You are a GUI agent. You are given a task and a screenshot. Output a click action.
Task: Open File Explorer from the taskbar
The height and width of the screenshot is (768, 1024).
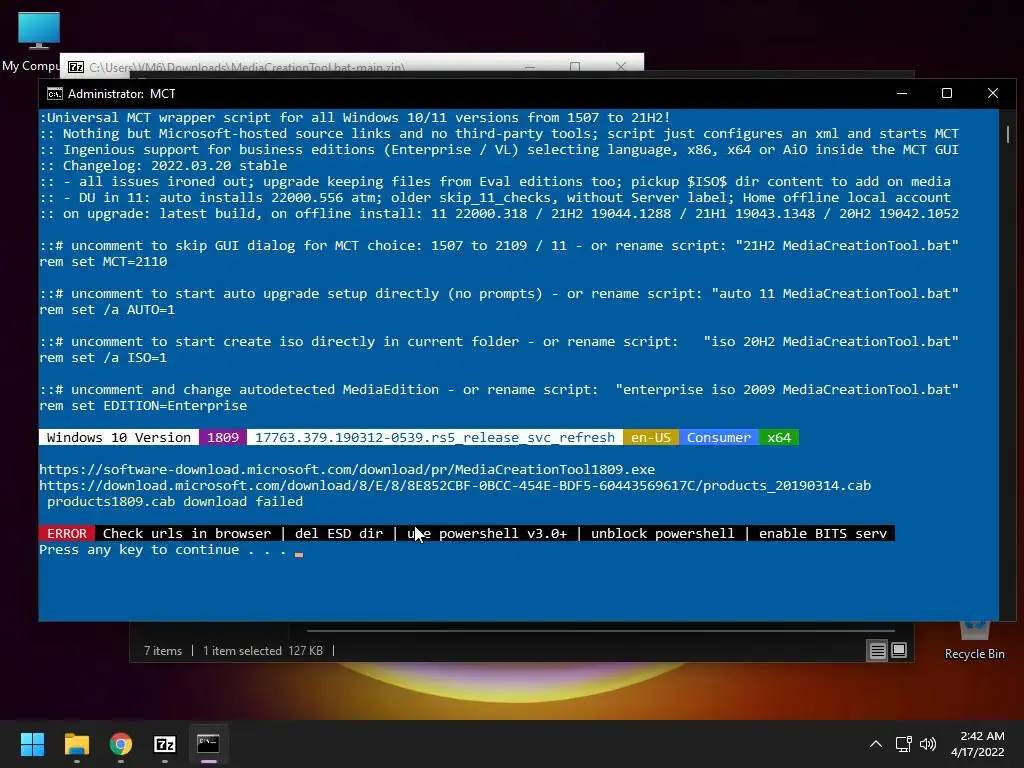[76, 744]
